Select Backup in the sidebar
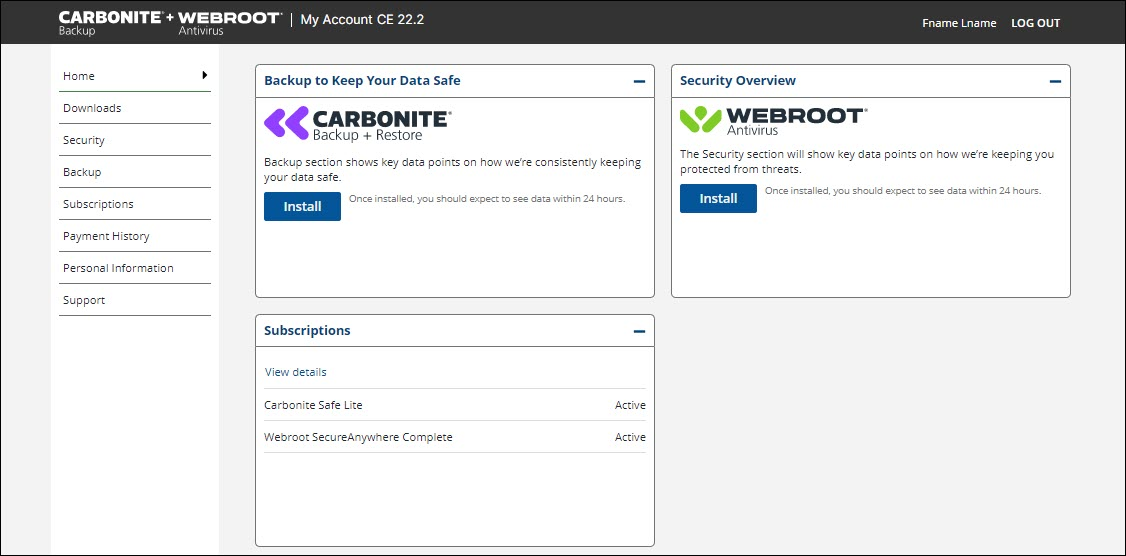Image resolution: width=1126 pixels, height=556 pixels. 135,172
